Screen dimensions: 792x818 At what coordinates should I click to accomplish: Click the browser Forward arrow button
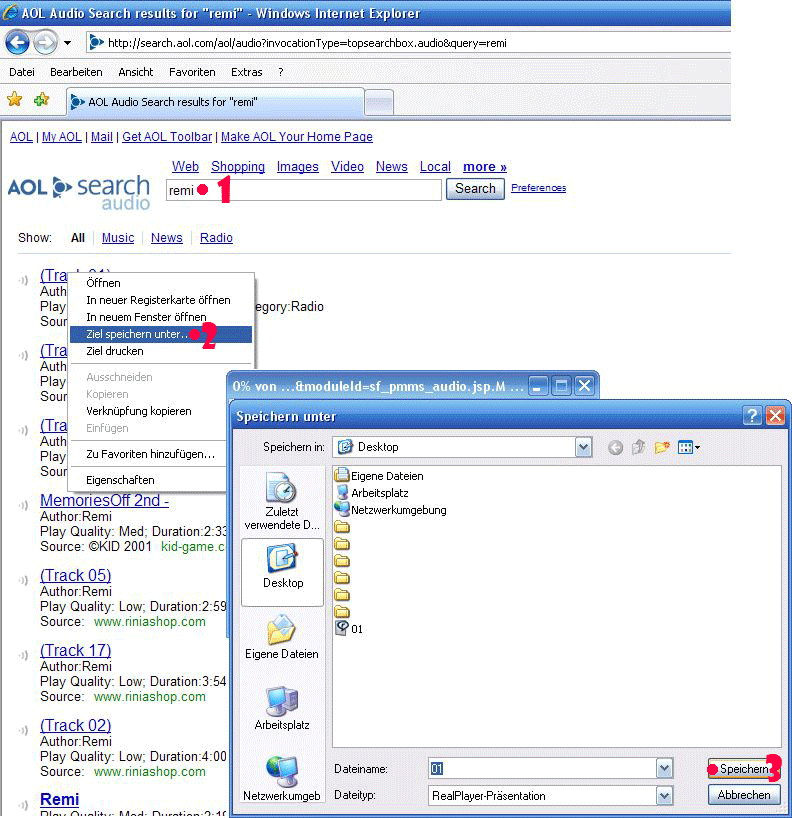click(x=45, y=43)
